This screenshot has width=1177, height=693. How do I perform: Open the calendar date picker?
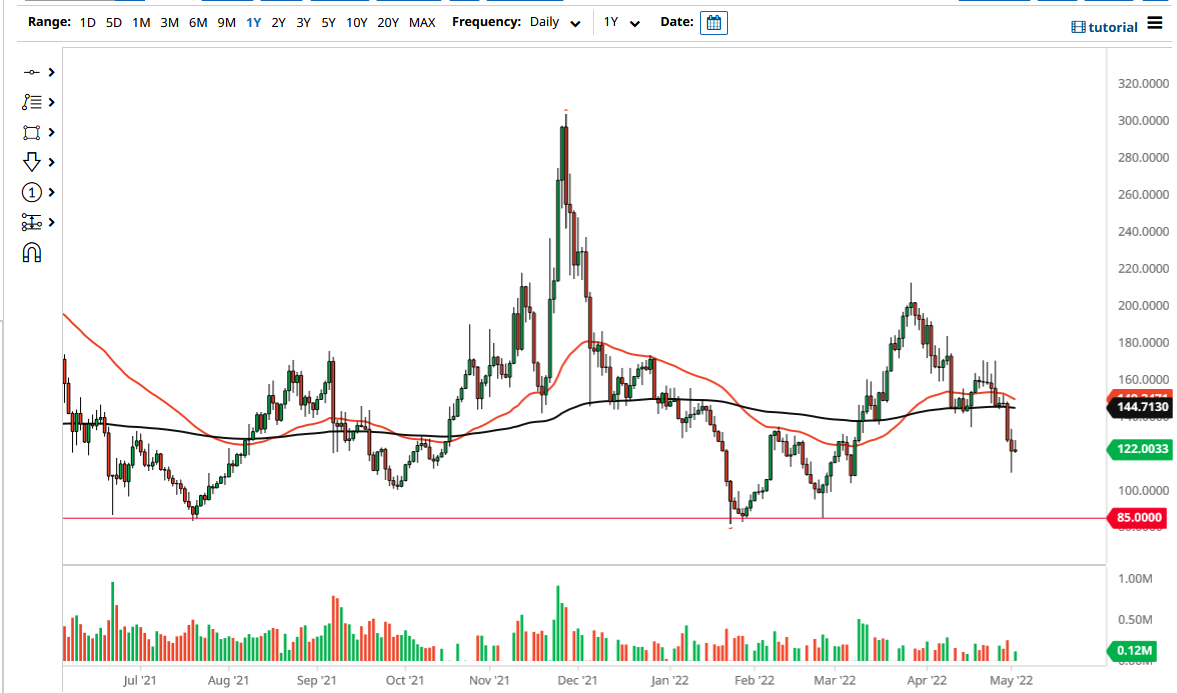[x=713, y=22]
